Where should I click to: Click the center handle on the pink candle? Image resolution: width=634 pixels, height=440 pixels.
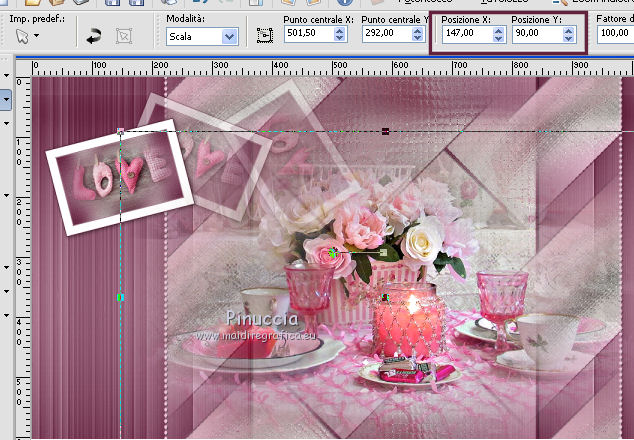[385, 298]
